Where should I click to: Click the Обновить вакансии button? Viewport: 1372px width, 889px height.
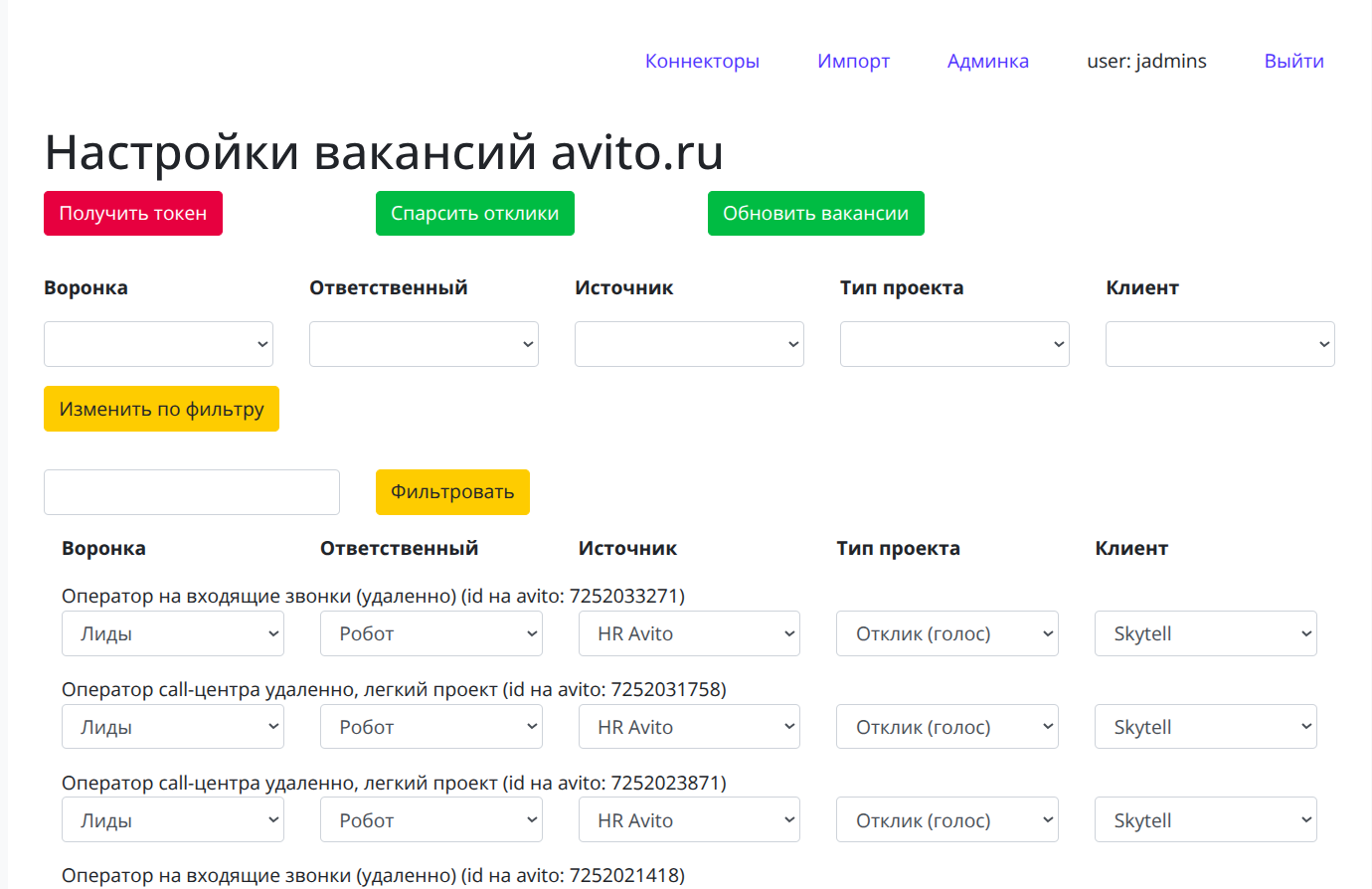(816, 214)
